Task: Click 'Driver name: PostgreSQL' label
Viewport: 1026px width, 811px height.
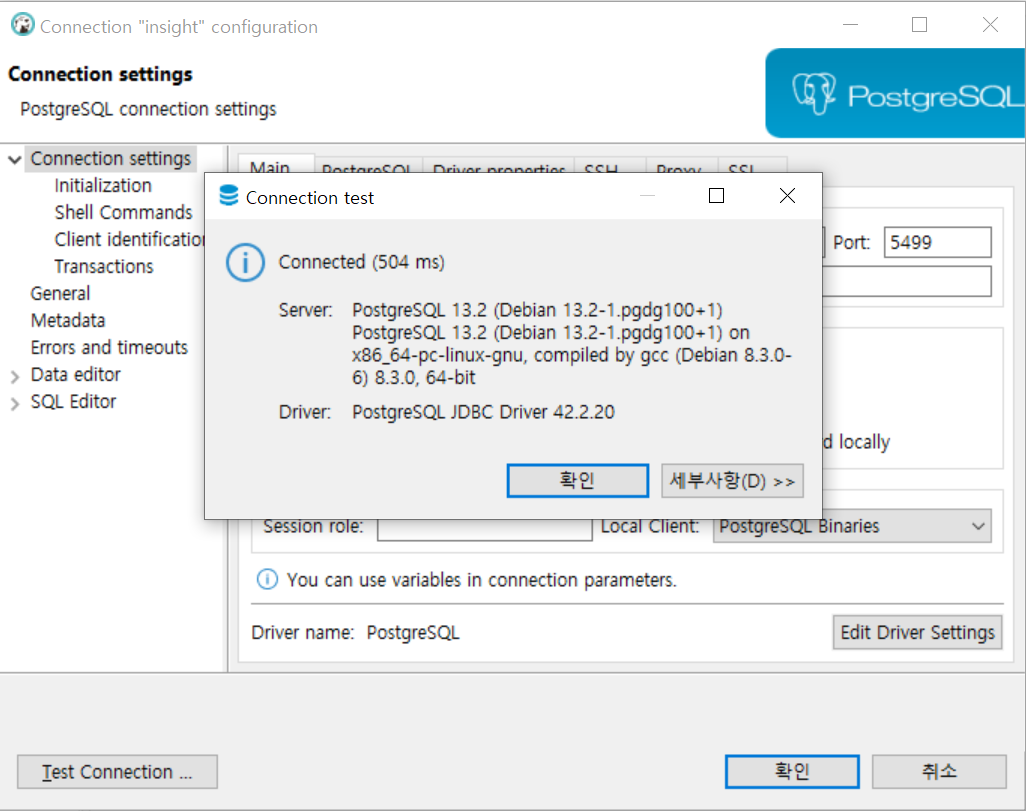Action: [355, 632]
